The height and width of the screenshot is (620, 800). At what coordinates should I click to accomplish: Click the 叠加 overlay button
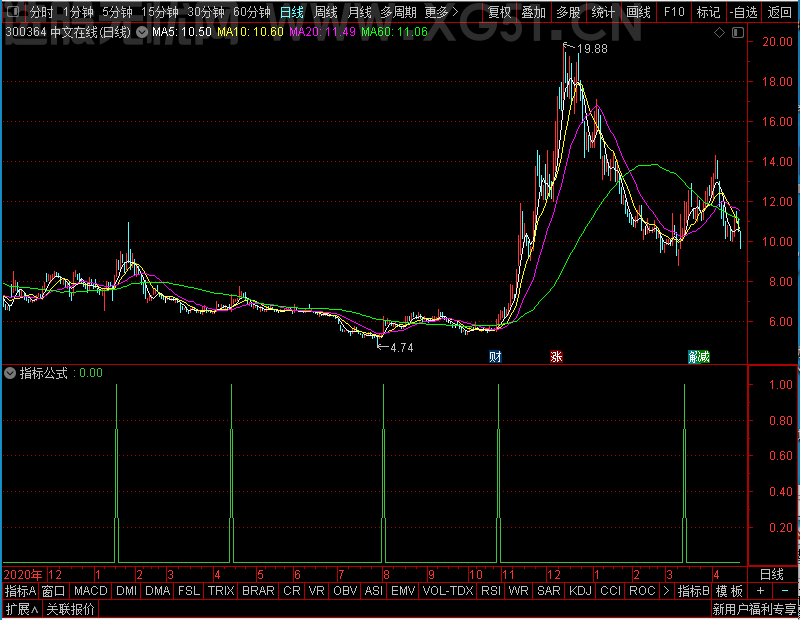click(534, 12)
